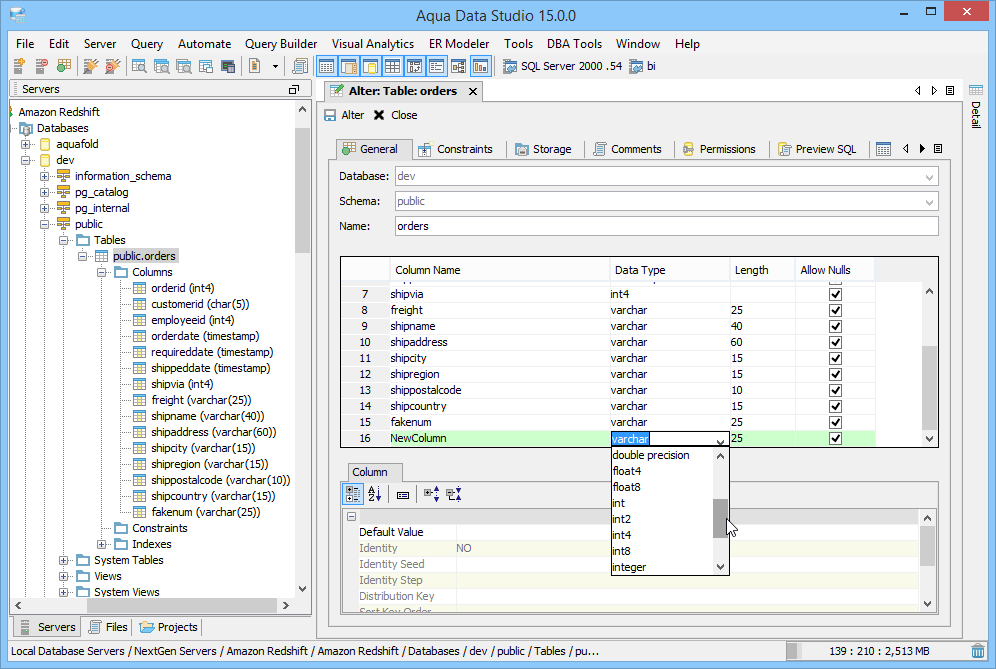Click the alphabetical sort icon in Column panel
Screen dimensions: 996x669
point(375,494)
